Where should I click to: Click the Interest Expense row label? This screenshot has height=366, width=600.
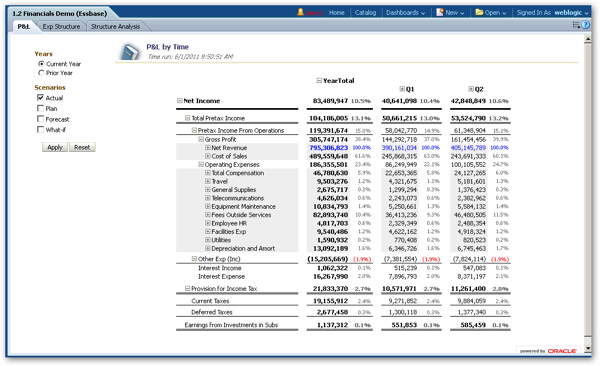(x=221, y=276)
